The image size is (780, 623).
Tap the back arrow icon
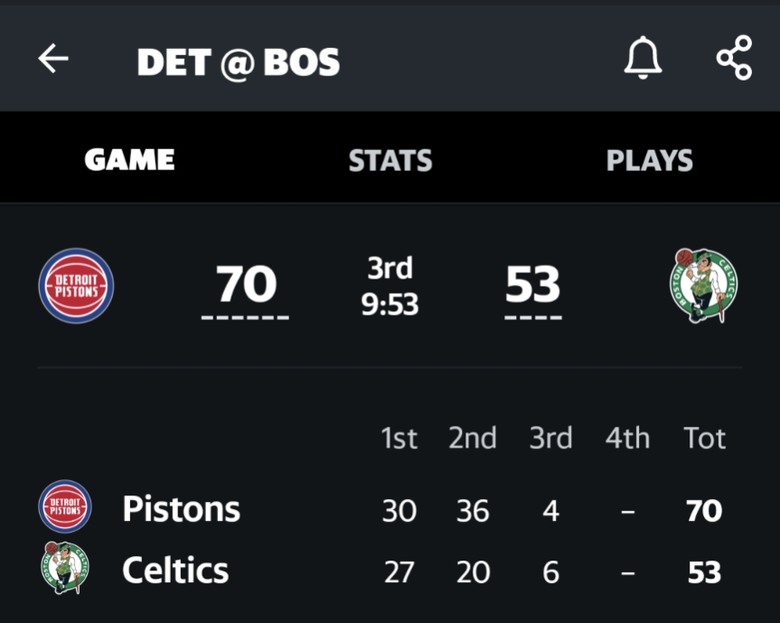[x=53, y=58]
